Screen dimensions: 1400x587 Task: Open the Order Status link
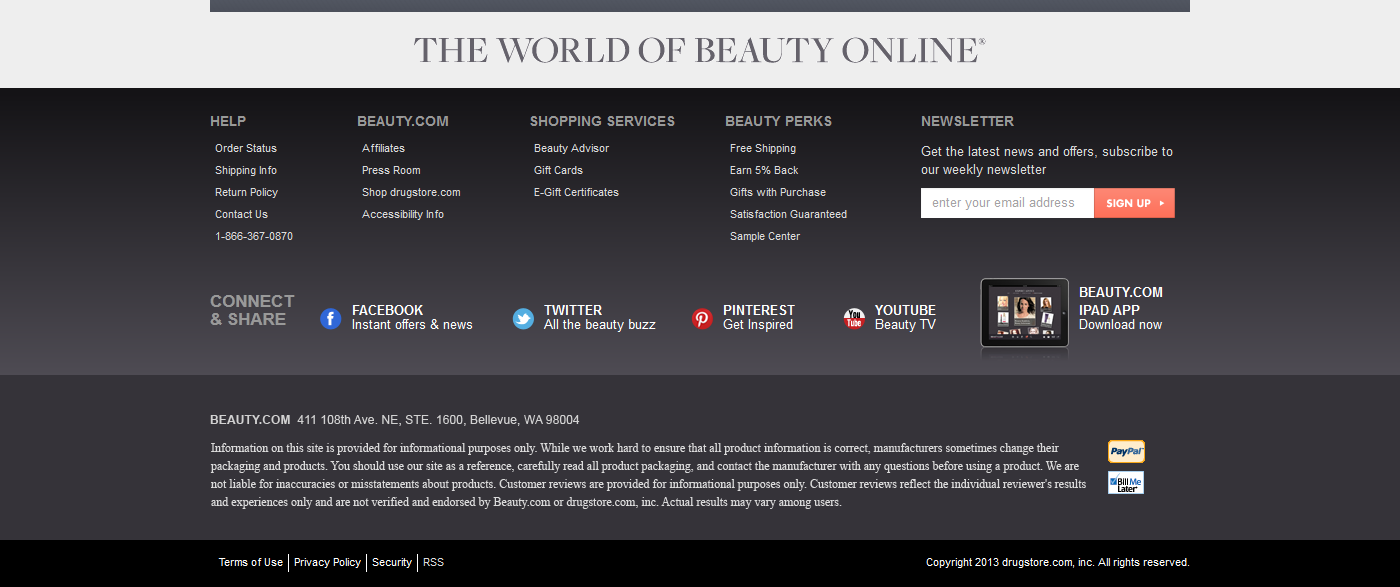coord(246,148)
